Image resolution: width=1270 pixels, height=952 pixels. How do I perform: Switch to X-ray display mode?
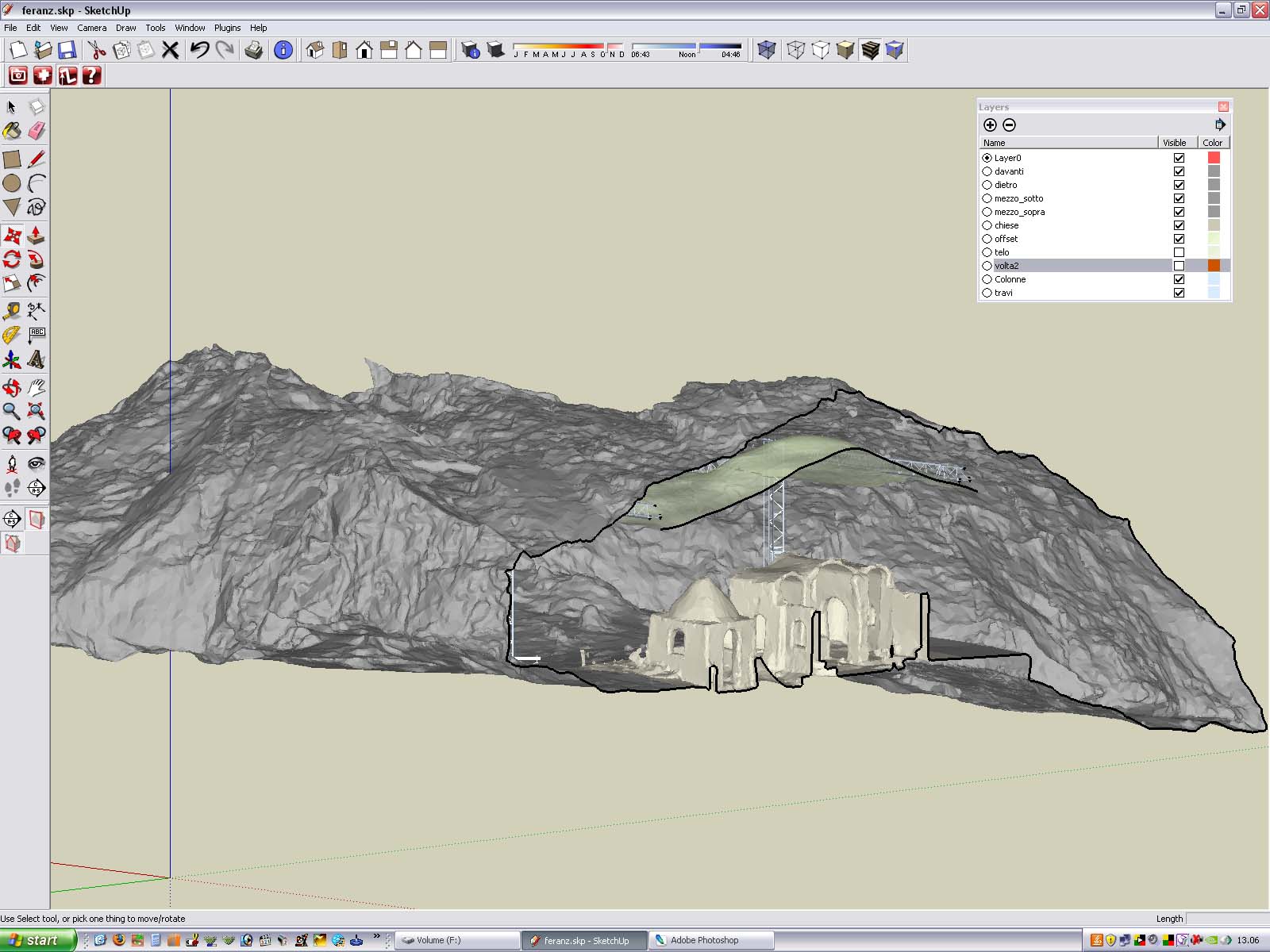pyautogui.click(x=766, y=50)
